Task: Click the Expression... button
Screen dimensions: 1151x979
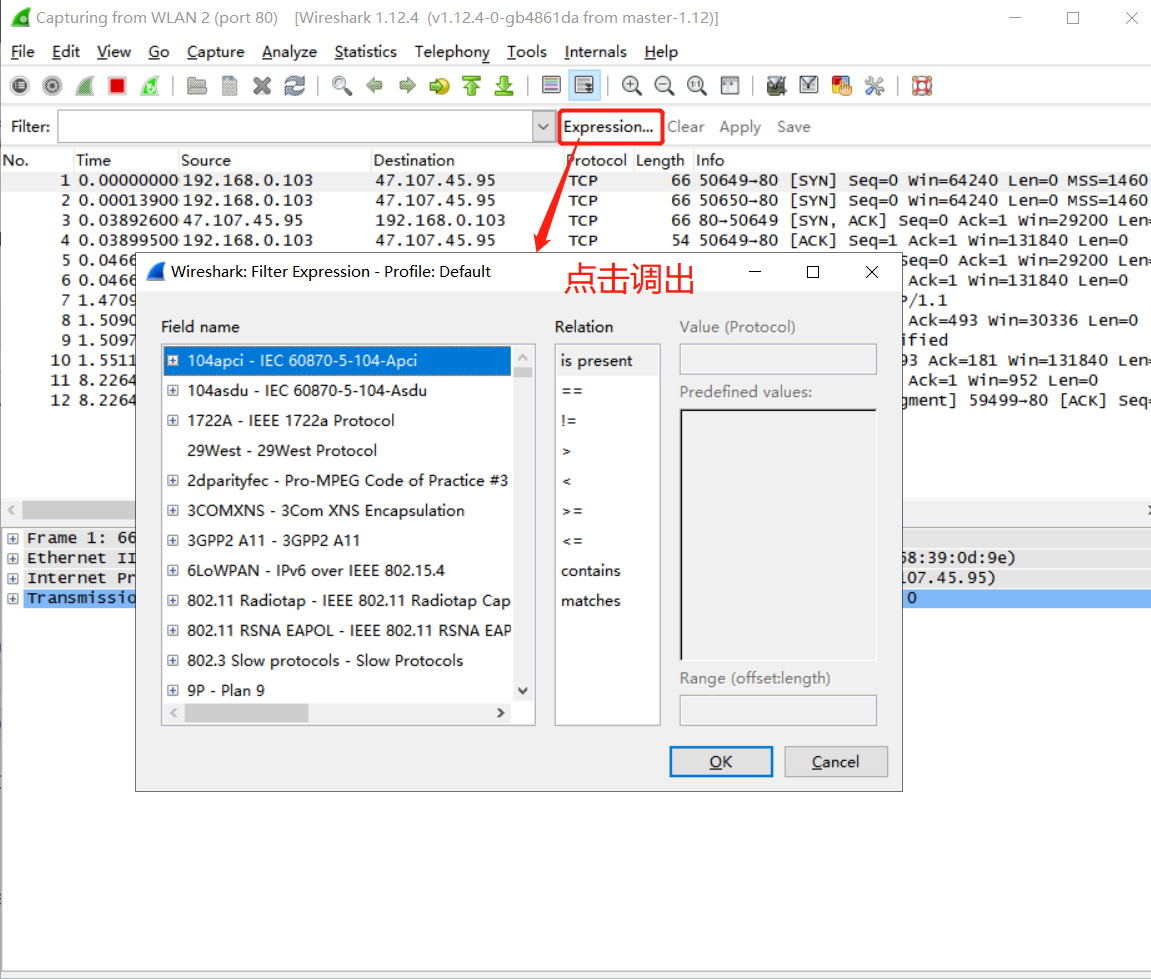Action: [609, 126]
